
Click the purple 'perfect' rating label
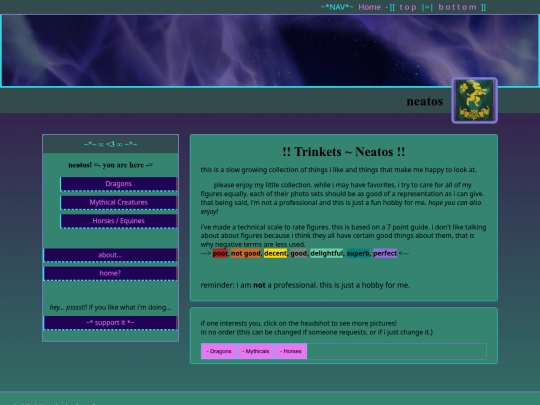pos(385,253)
